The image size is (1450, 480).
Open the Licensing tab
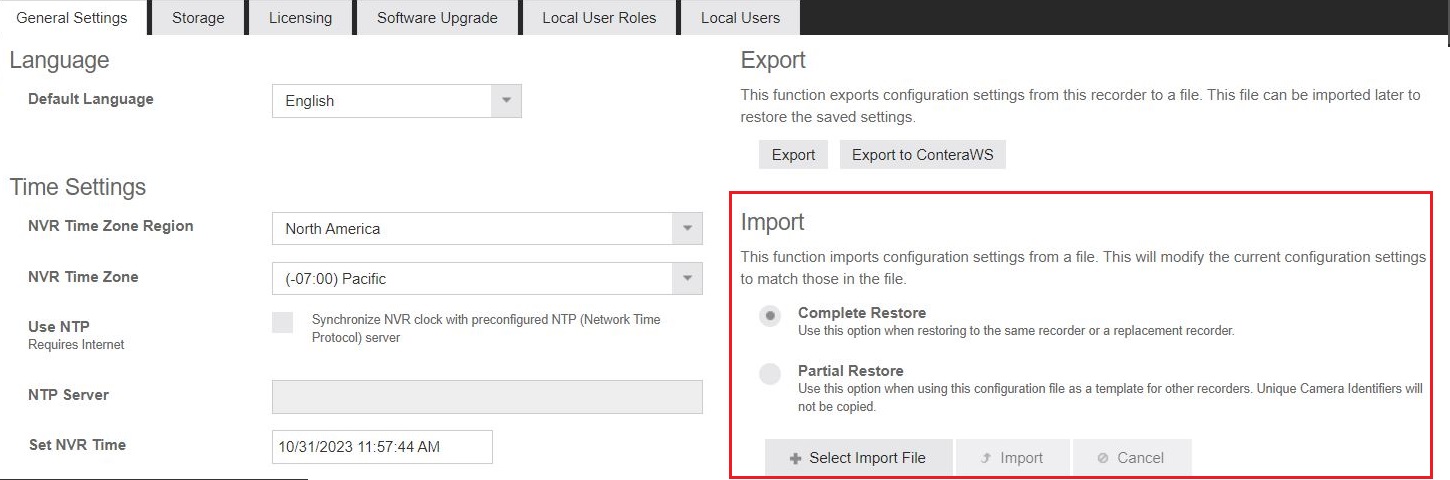pyautogui.click(x=300, y=18)
